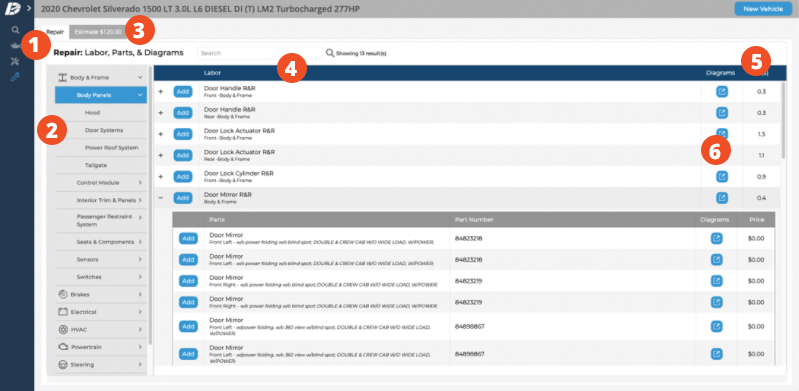
Task: Expand the Brakes category arrow
Action: [140, 294]
